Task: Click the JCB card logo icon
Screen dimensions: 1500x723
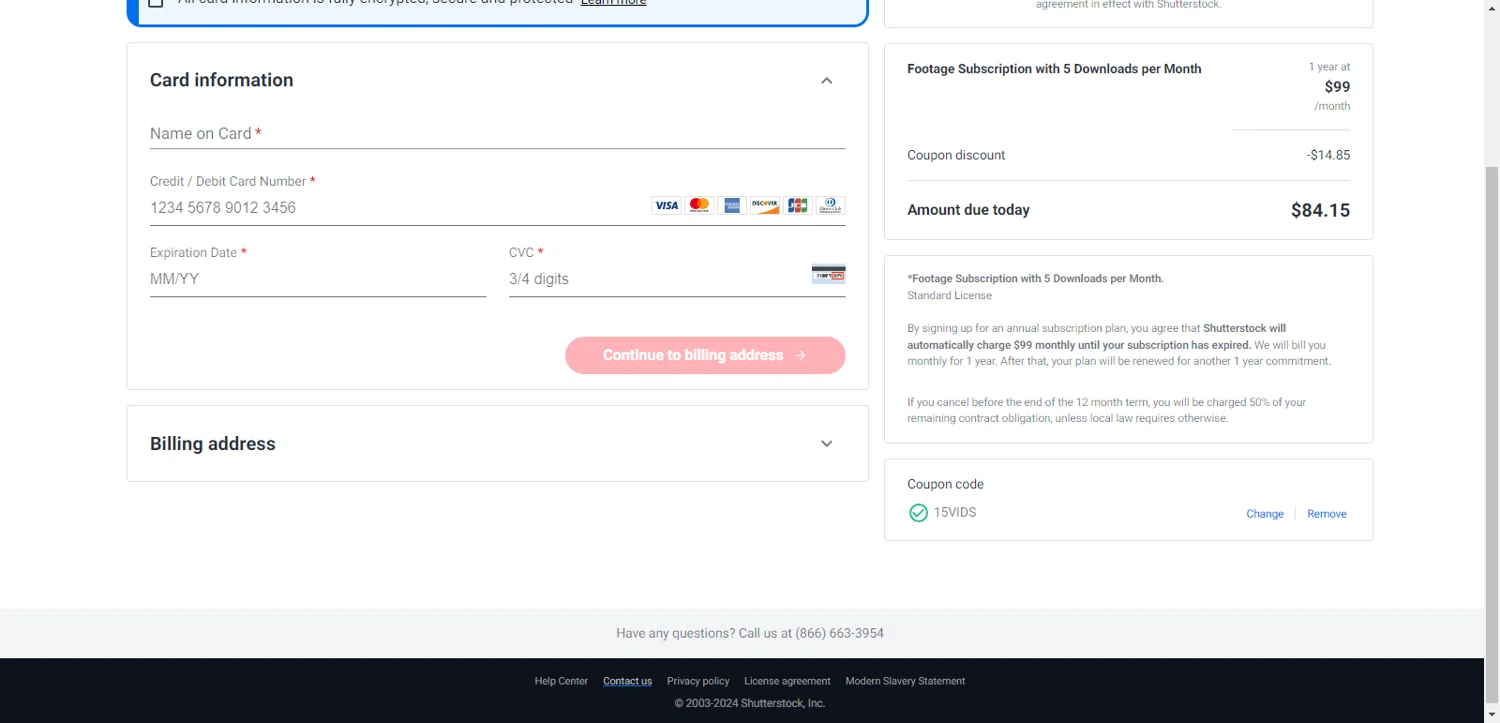Action: [797, 205]
